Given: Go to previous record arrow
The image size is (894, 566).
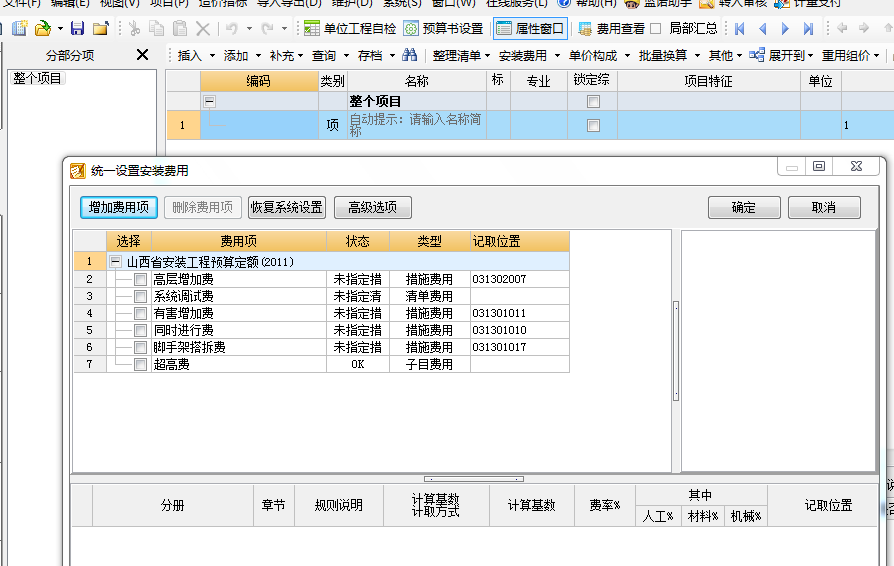Looking at the screenshot, I should point(762,28).
